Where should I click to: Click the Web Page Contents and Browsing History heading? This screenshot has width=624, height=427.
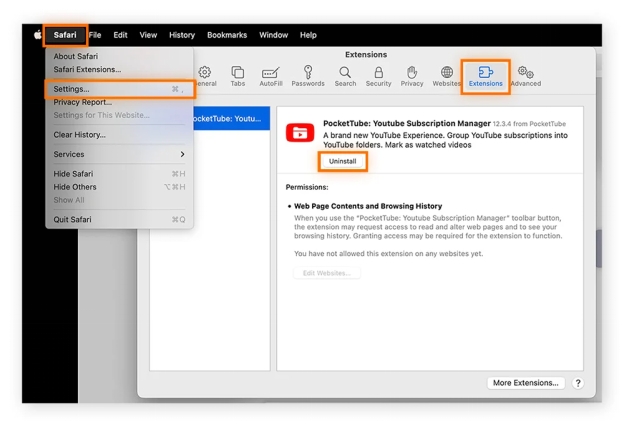pyautogui.click(x=368, y=206)
